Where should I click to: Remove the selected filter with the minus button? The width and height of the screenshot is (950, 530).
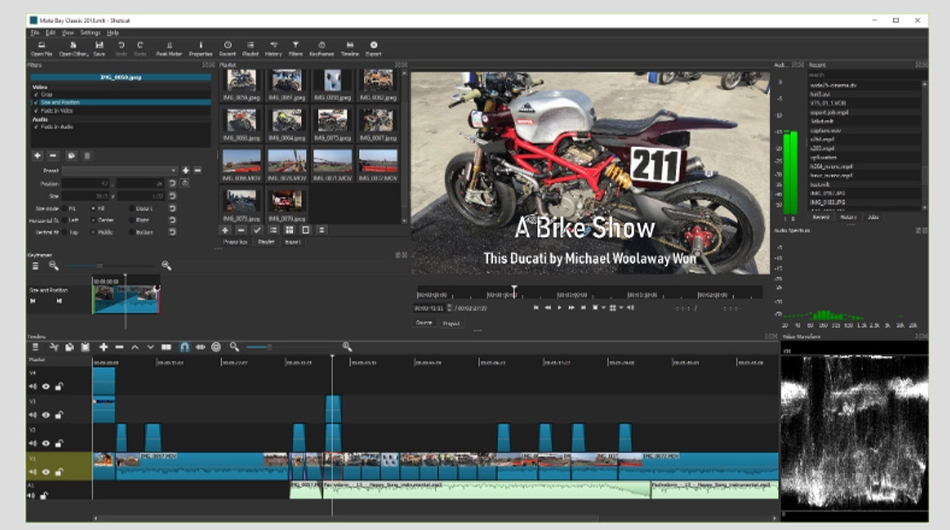(53, 156)
